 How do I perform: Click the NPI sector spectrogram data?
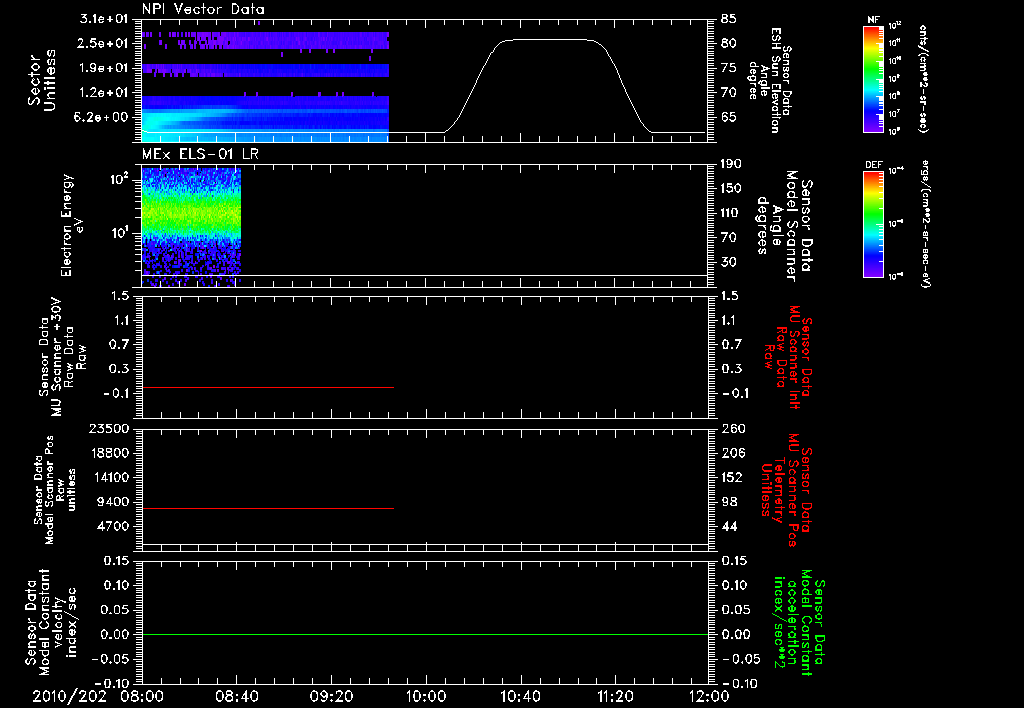[265, 86]
